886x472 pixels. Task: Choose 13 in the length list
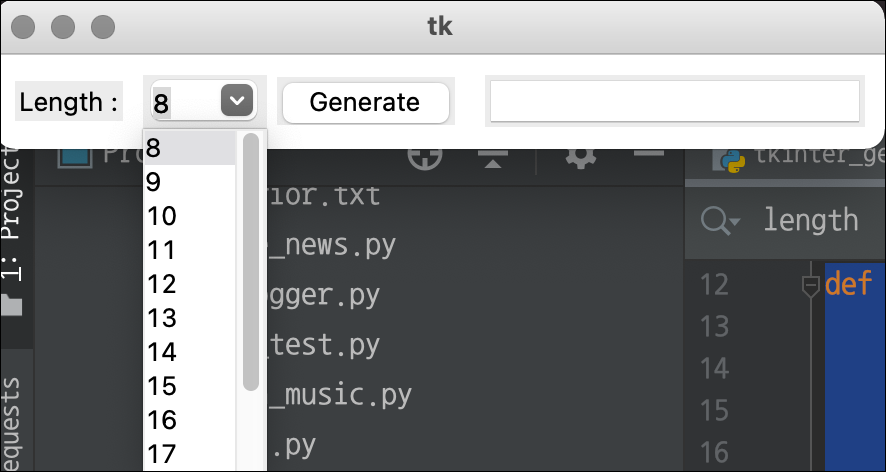tap(189, 318)
